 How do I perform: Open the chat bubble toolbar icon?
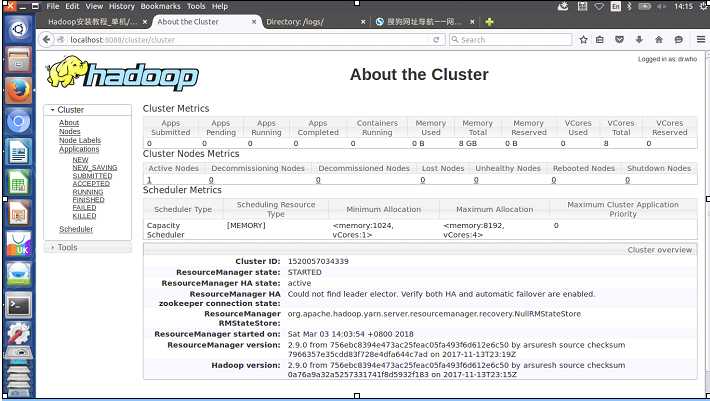pos(678,40)
